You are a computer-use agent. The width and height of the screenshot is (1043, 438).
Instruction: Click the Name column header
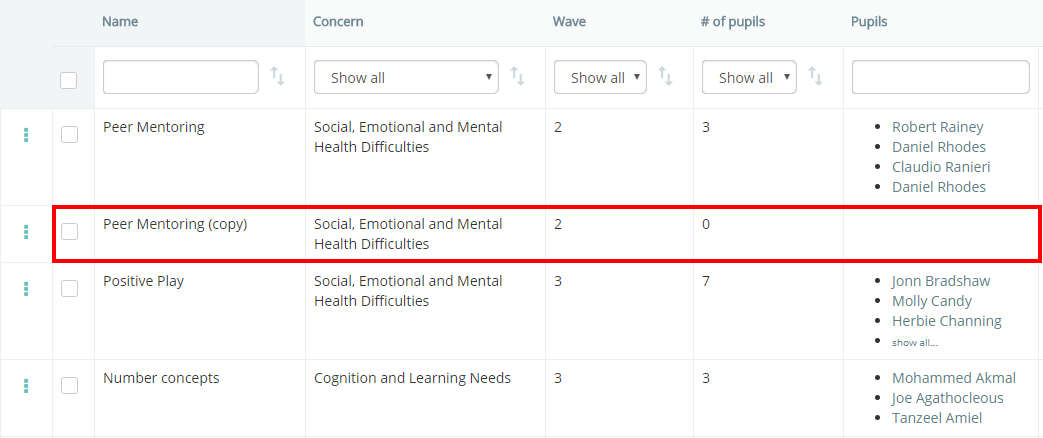click(x=120, y=22)
